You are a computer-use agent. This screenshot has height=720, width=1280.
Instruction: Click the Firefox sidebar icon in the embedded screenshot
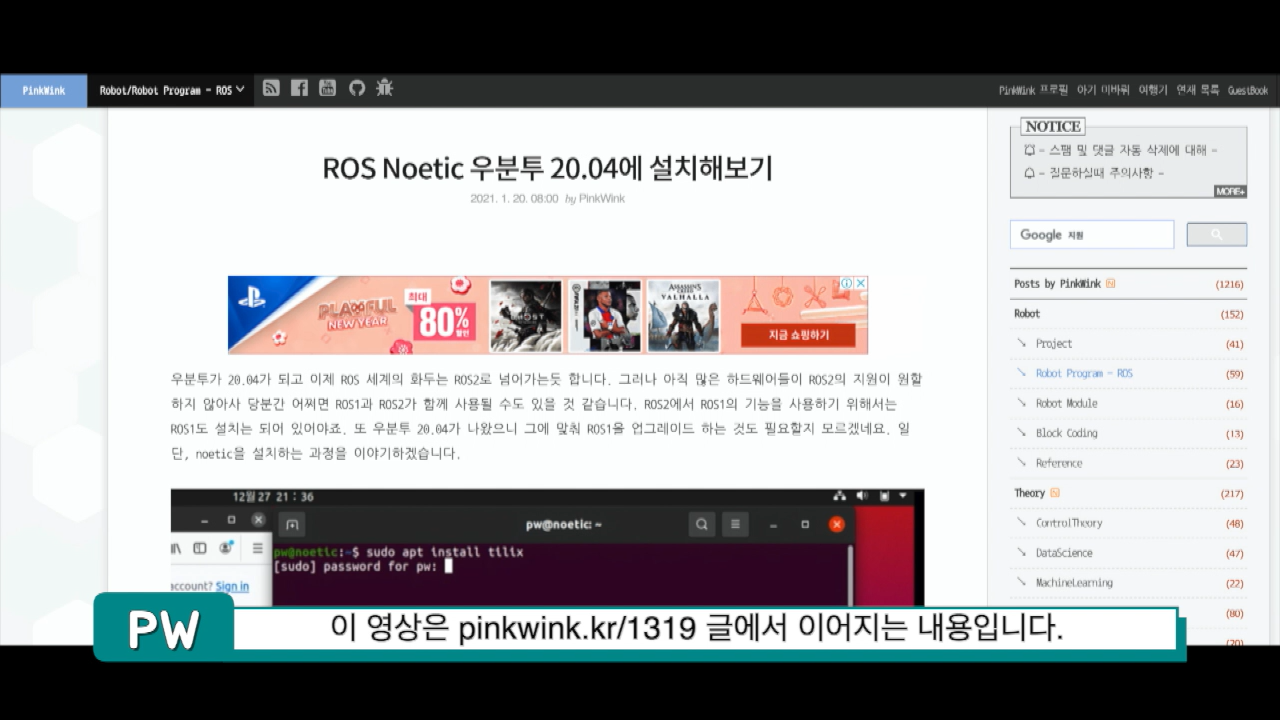point(200,548)
